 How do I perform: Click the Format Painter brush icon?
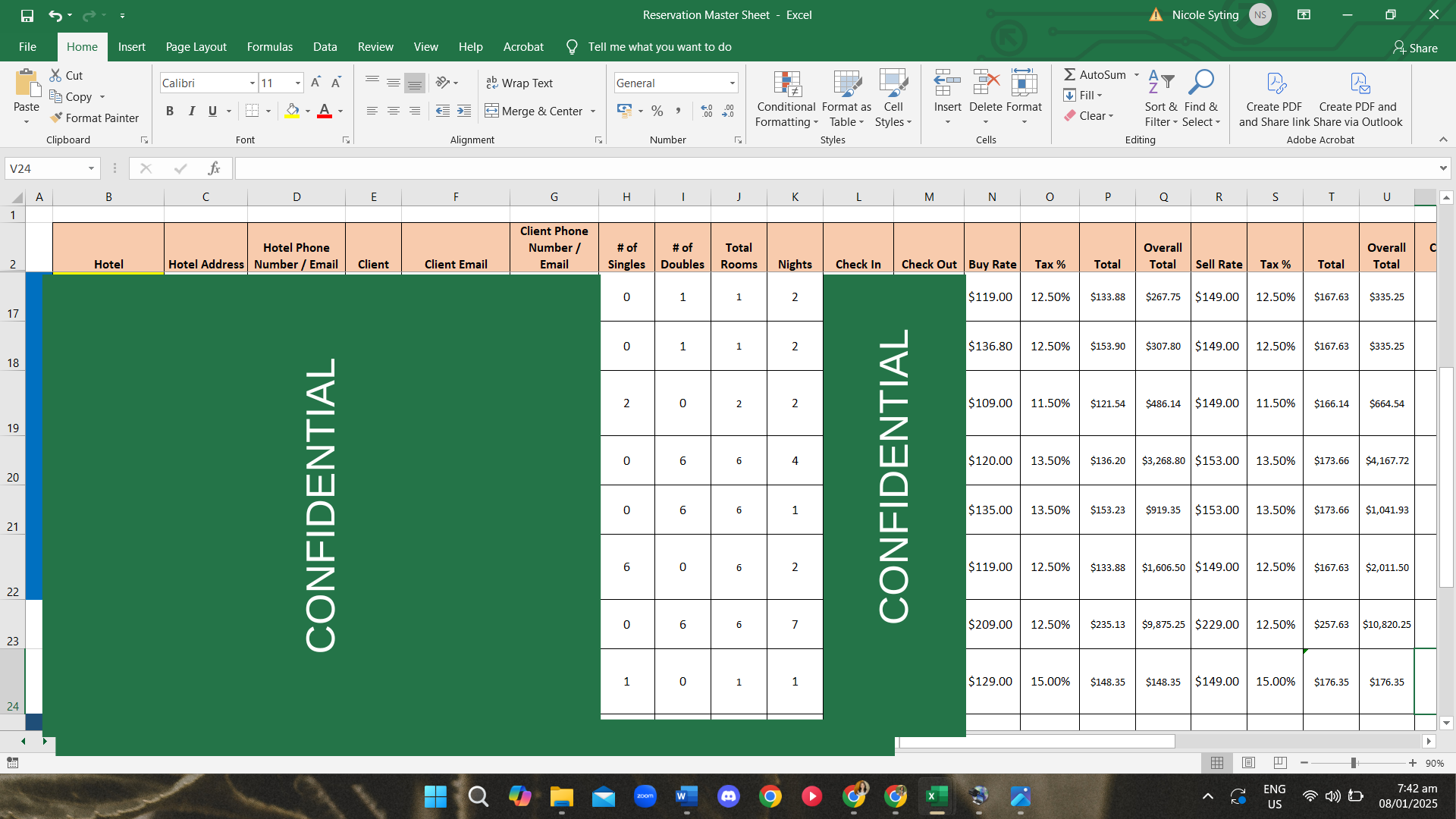point(56,118)
